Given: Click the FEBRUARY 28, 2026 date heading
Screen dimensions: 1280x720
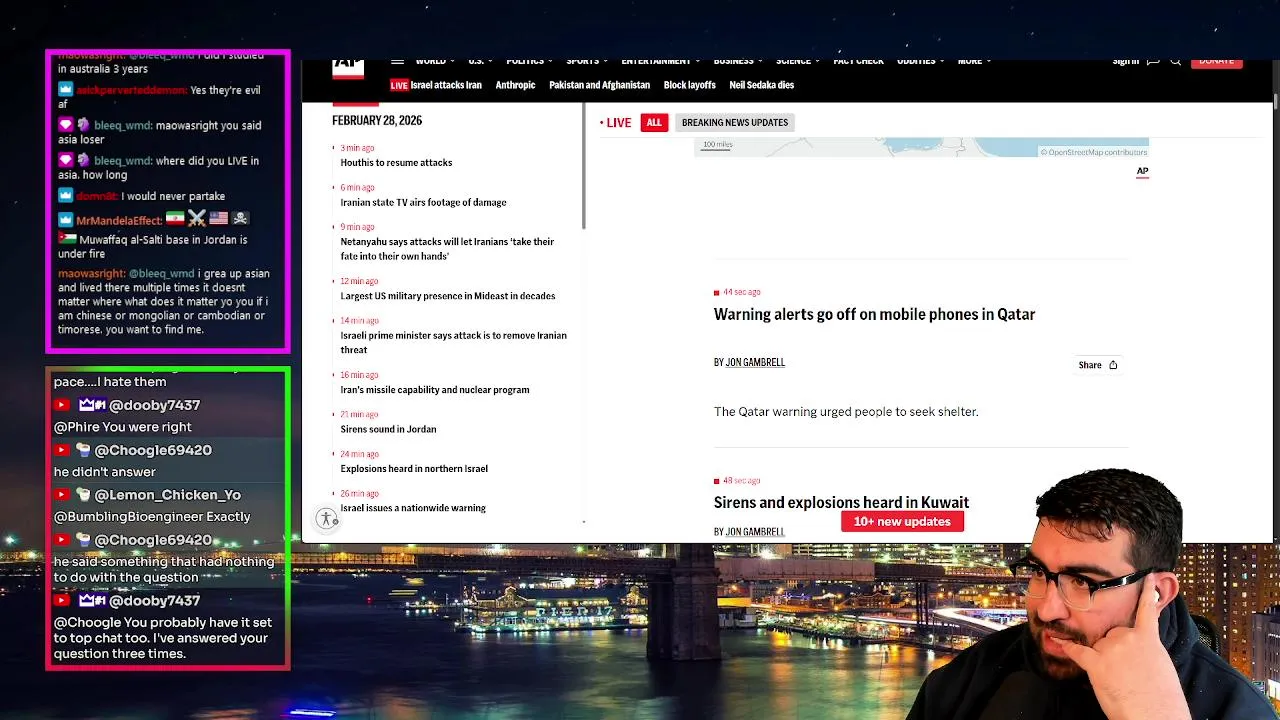Looking at the screenshot, I should [377, 120].
